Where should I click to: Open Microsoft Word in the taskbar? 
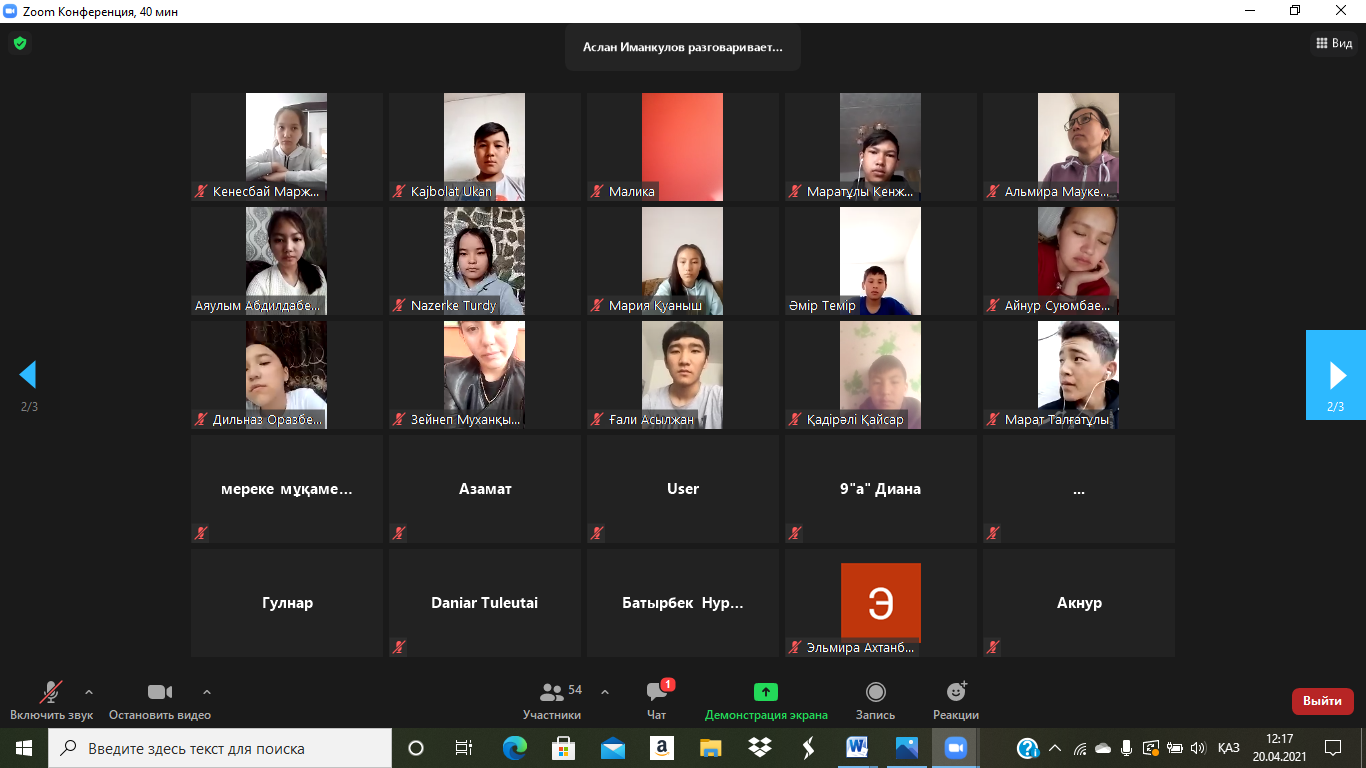click(857, 748)
